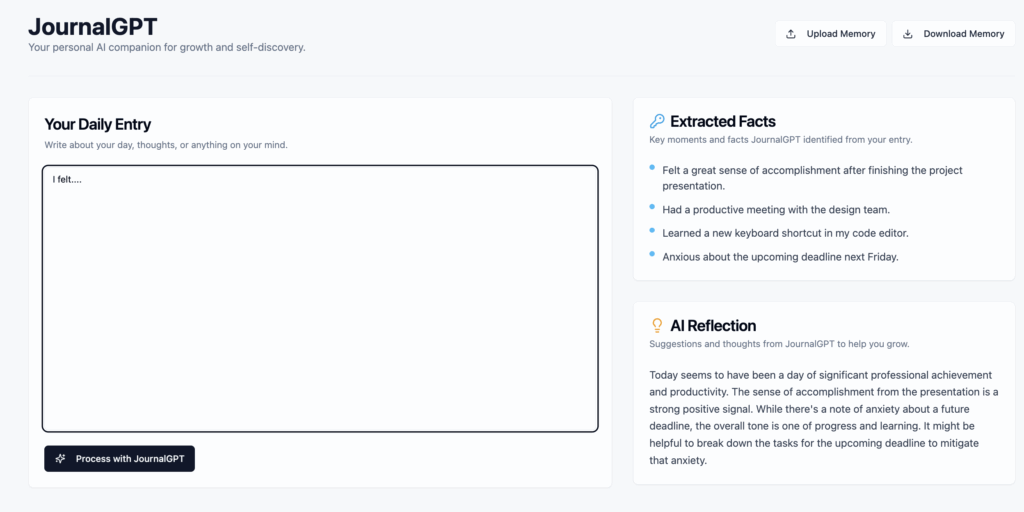The height and width of the screenshot is (512, 1024).
Task: Focus the daily entry text area
Action: (x=320, y=298)
